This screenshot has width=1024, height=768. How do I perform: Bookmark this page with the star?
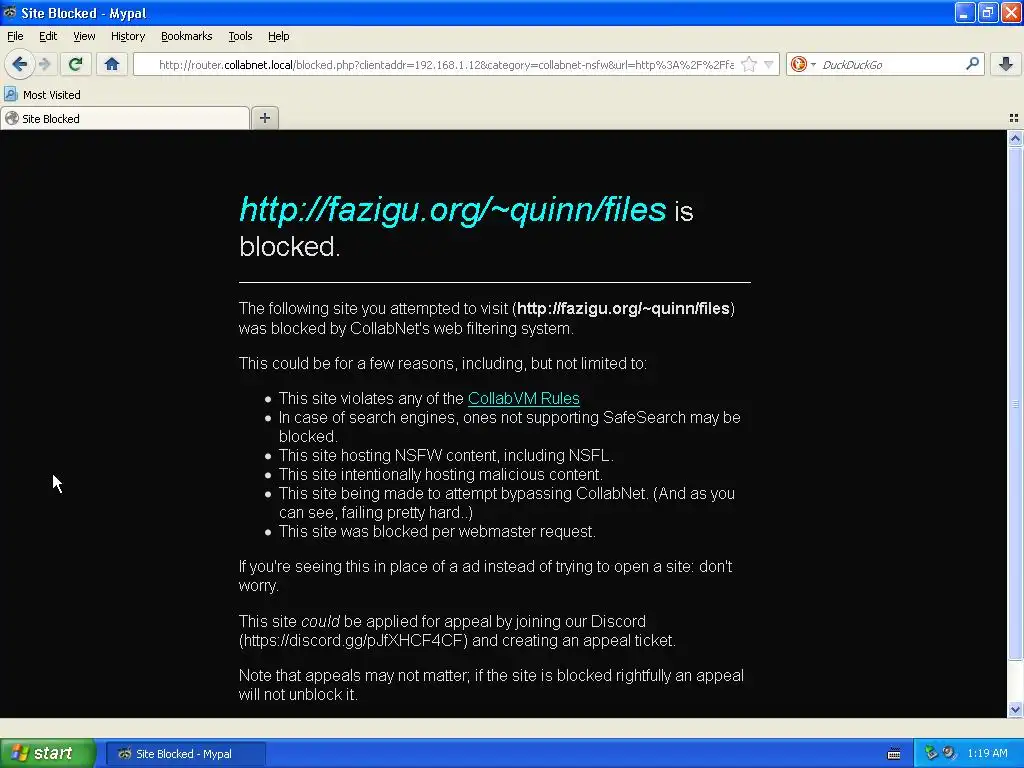pos(749,64)
